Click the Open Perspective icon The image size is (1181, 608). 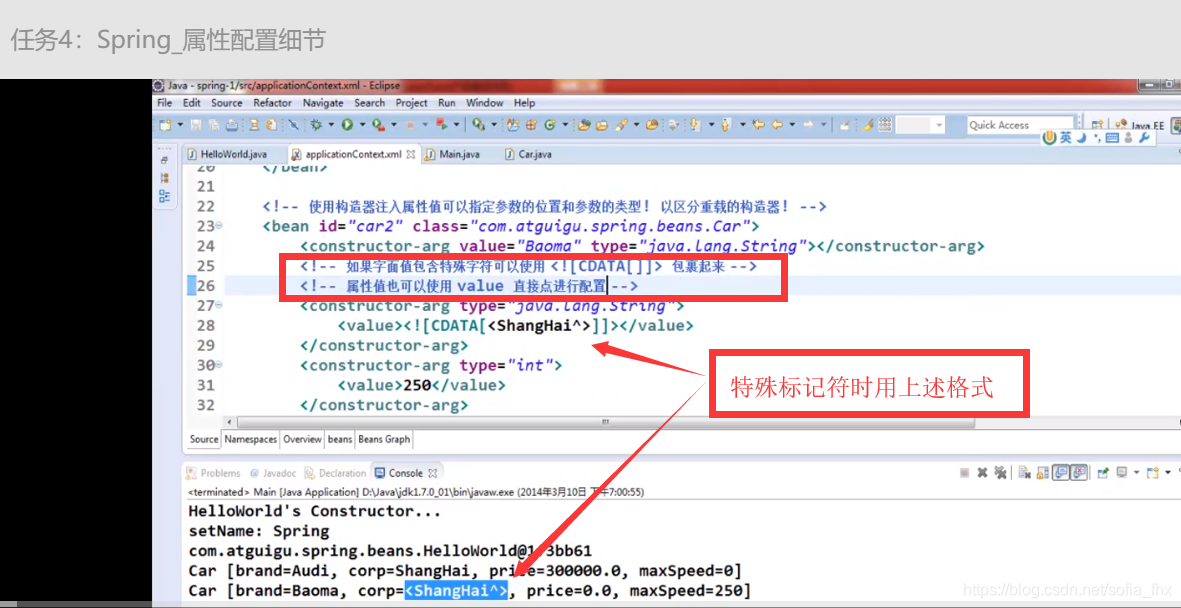point(1097,125)
